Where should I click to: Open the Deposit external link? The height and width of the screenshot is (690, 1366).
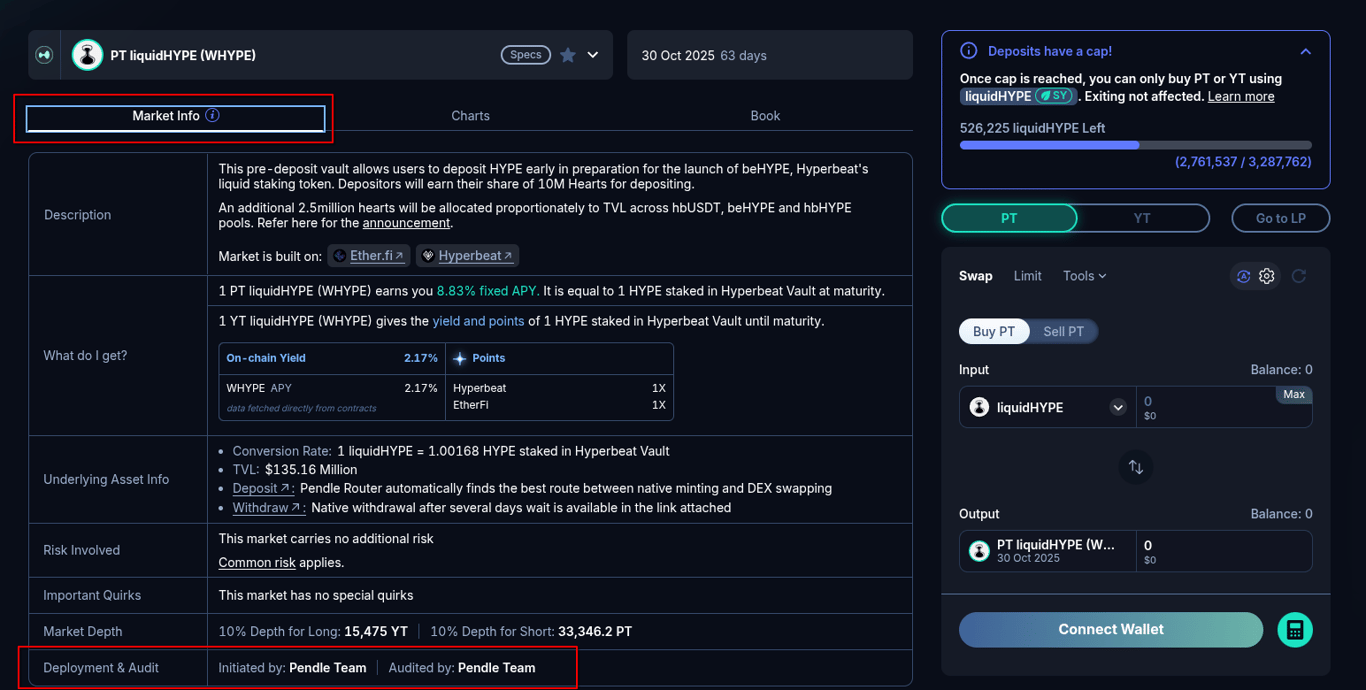263,489
